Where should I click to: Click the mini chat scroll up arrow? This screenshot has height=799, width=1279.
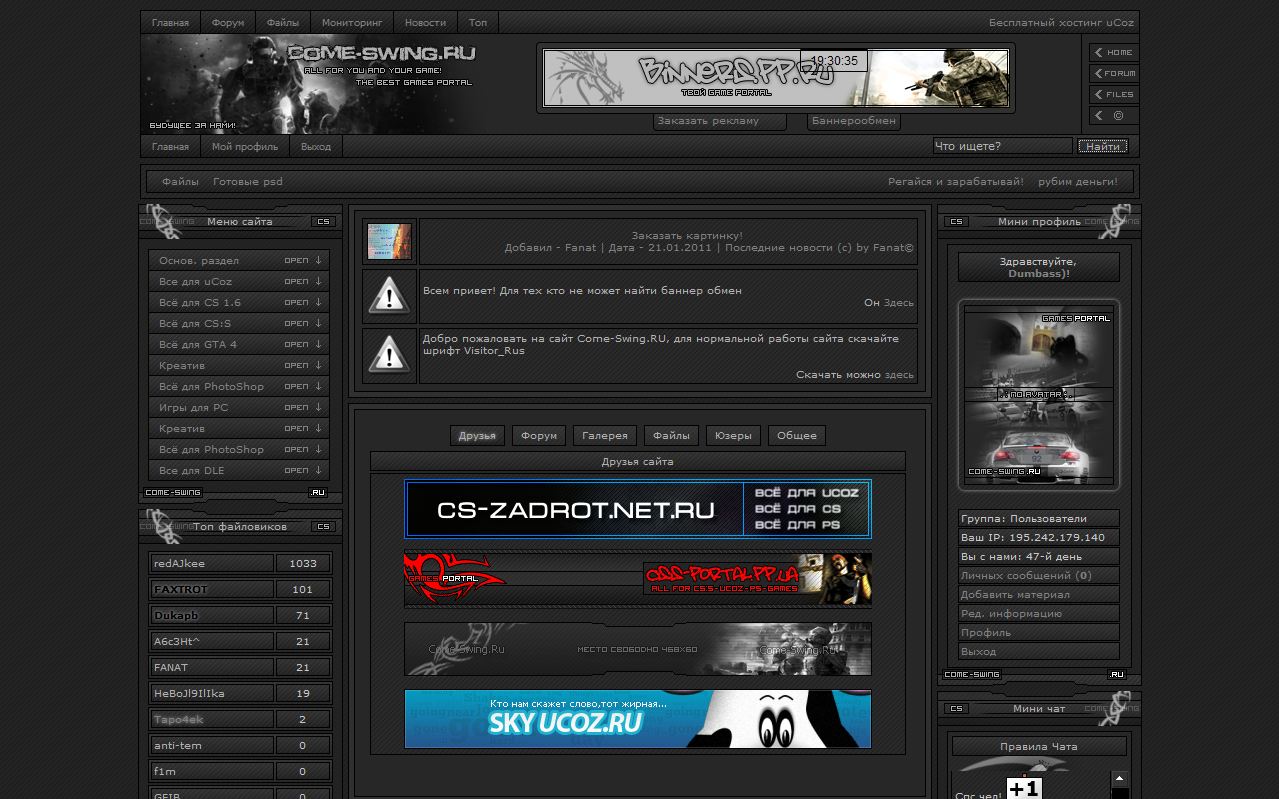pos(1119,778)
